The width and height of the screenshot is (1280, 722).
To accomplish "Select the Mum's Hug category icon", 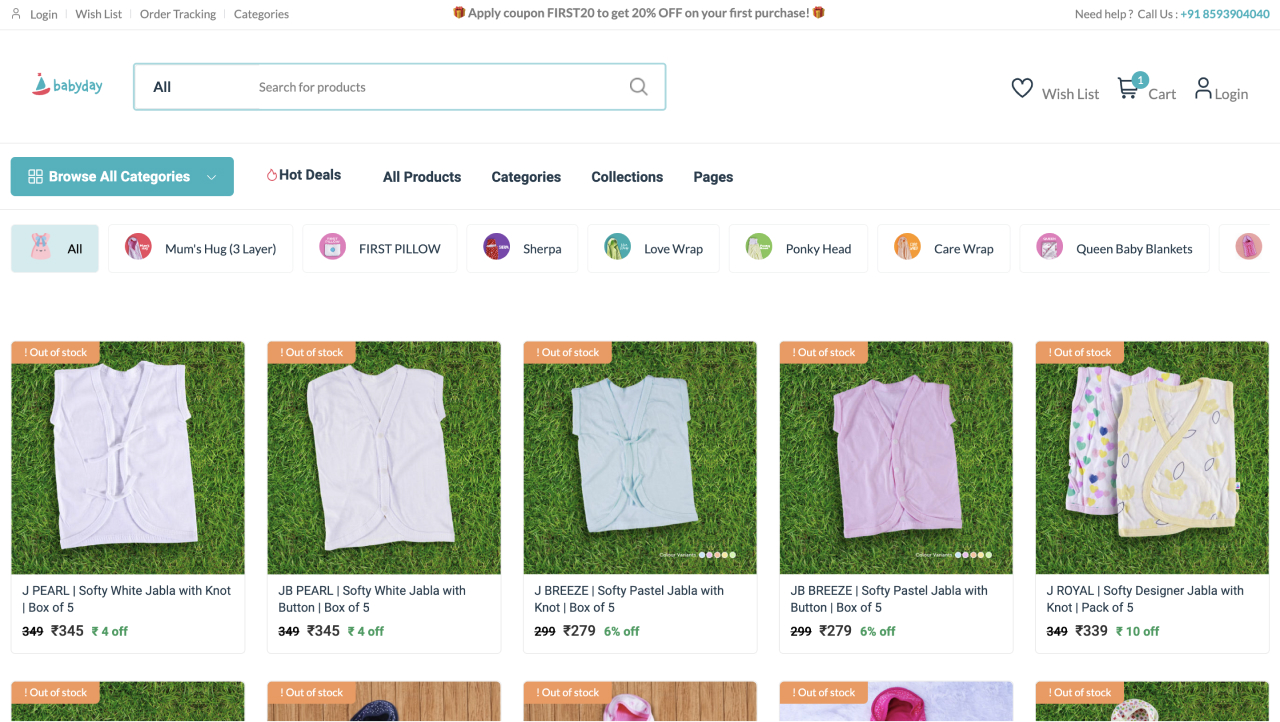I will [138, 247].
